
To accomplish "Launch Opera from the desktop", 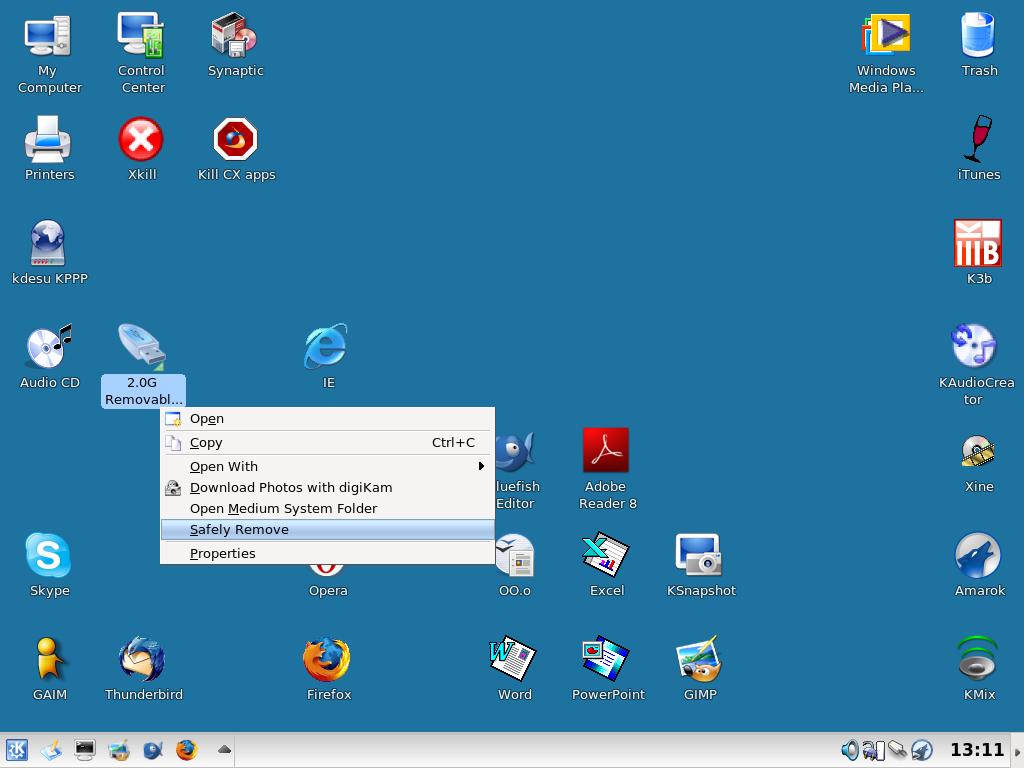I will 327,569.
